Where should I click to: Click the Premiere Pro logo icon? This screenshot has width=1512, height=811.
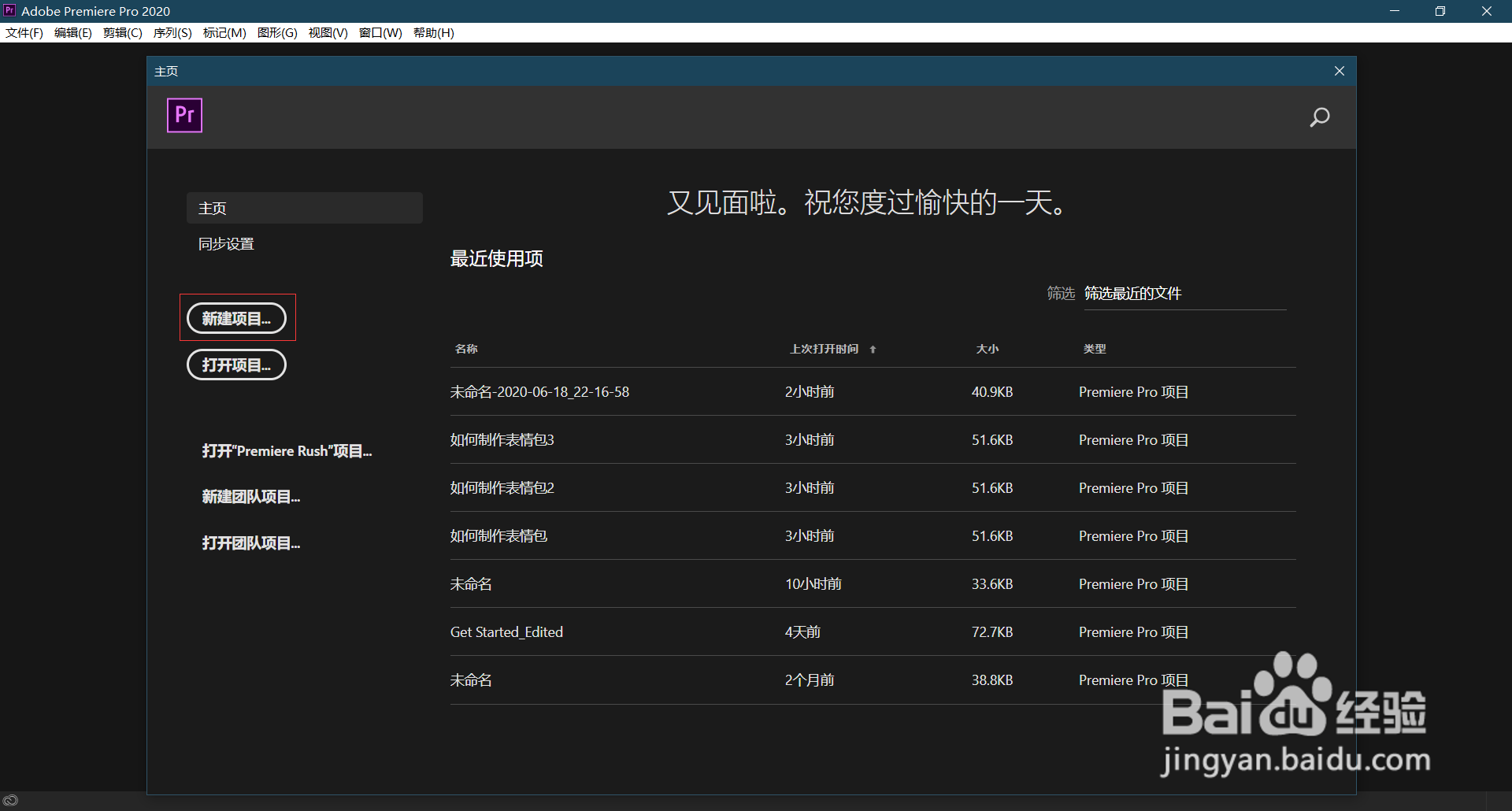(x=185, y=115)
